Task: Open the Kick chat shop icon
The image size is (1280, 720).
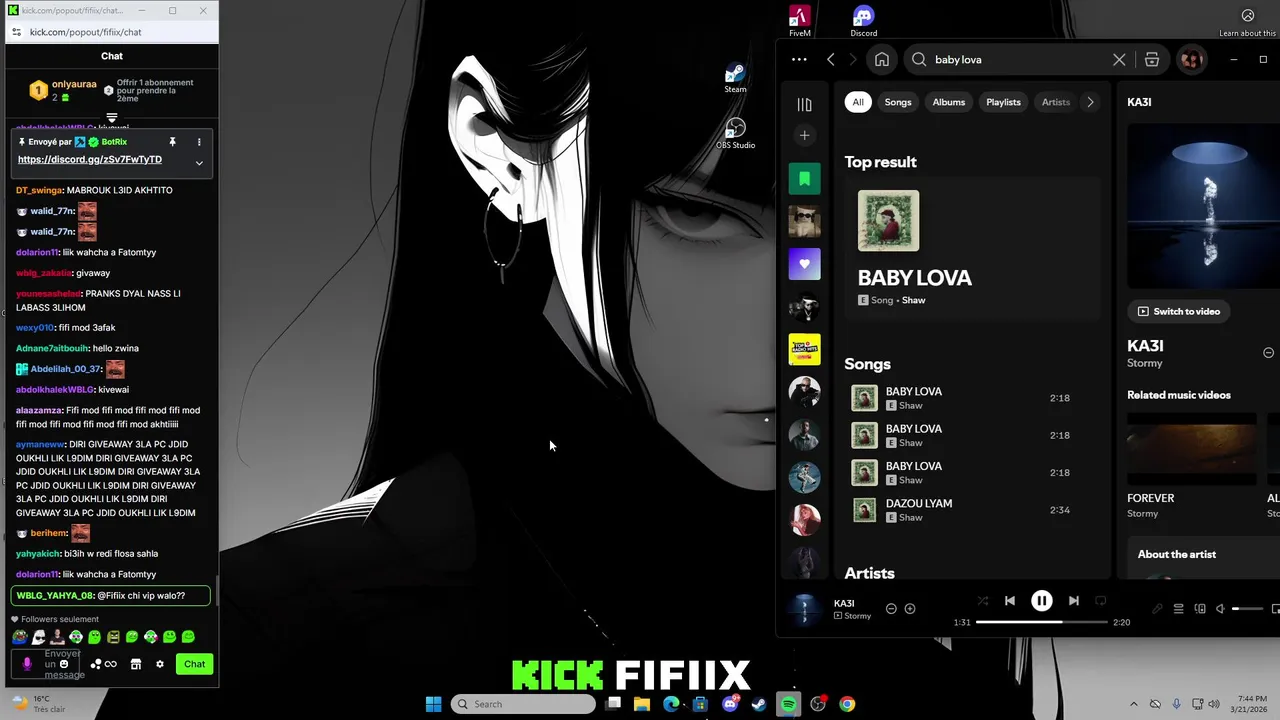Action: coord(136,664)
